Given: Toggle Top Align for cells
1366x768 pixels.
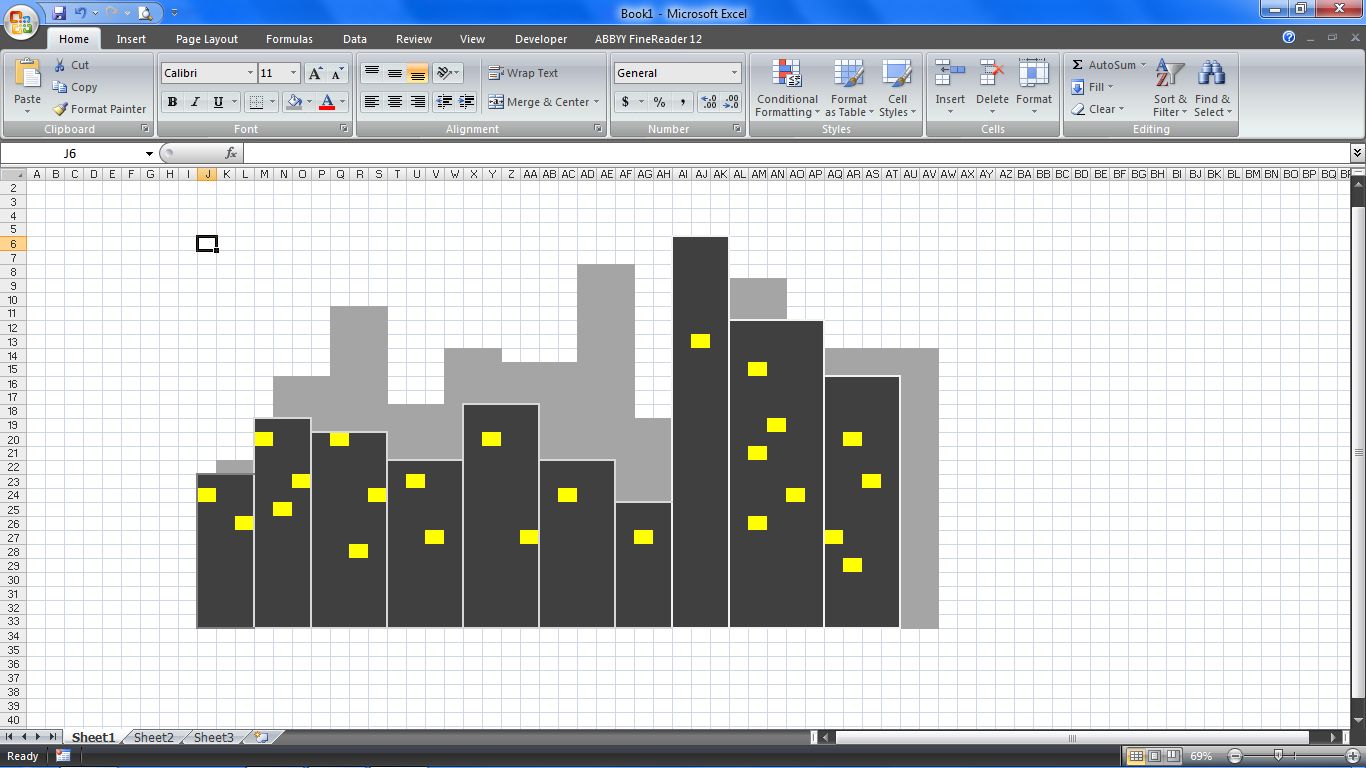Looking at the screenshot, I should tap(371, 73).
